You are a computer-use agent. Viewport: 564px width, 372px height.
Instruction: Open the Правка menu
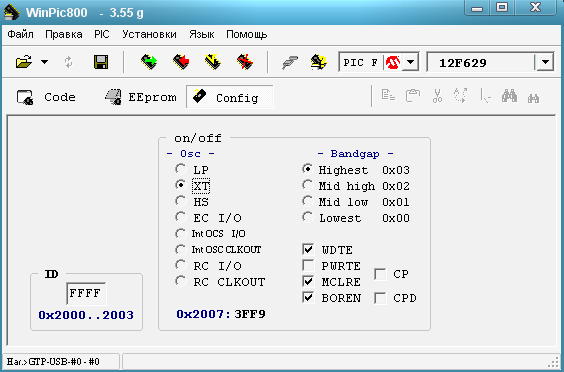tap(64, 34)
